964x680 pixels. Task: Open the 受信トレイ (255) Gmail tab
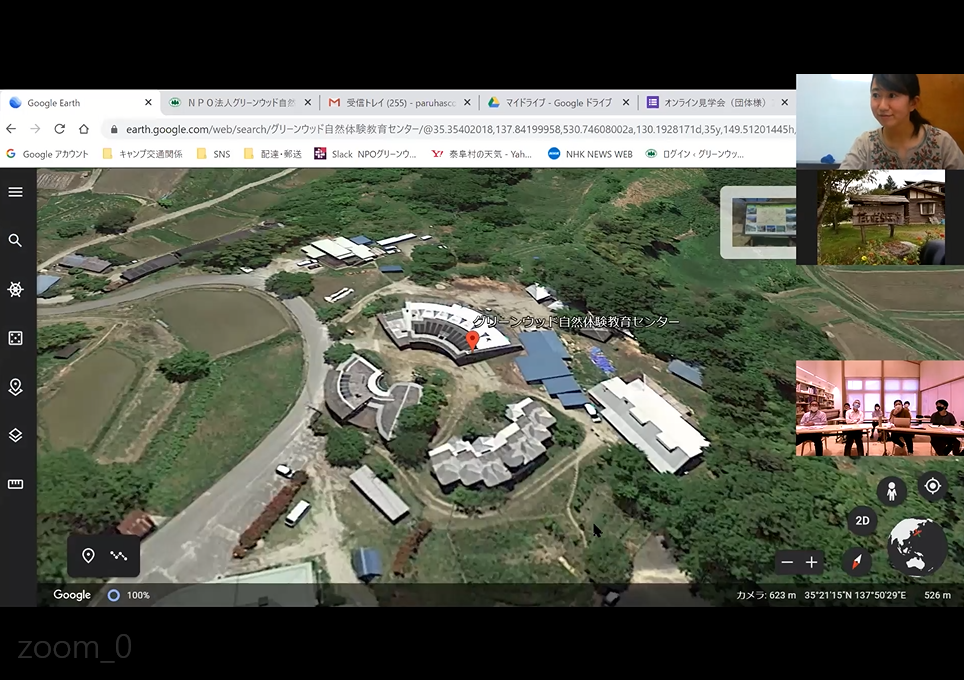click(400, 103)
